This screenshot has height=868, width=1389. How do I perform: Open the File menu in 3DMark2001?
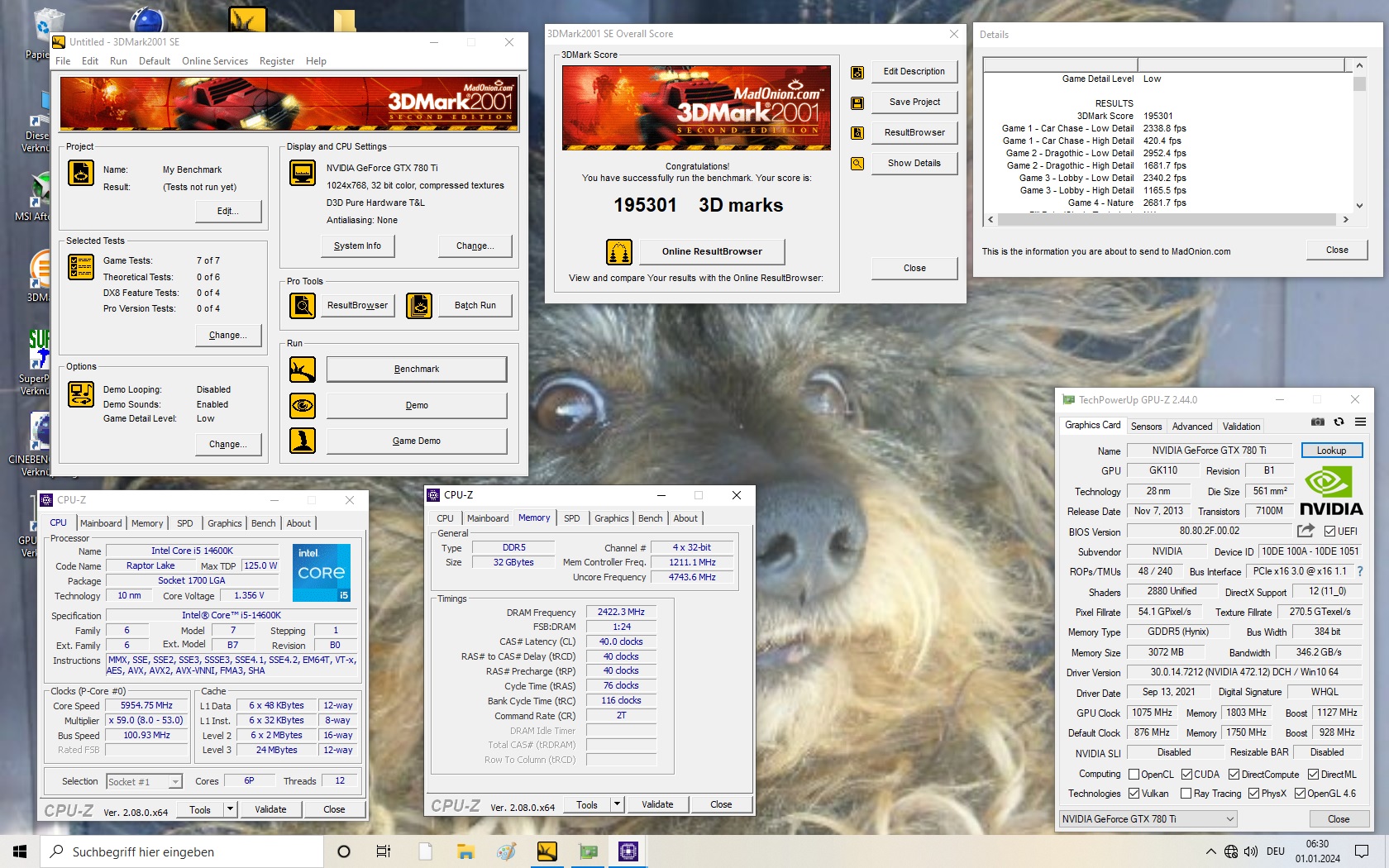point(63,61)
